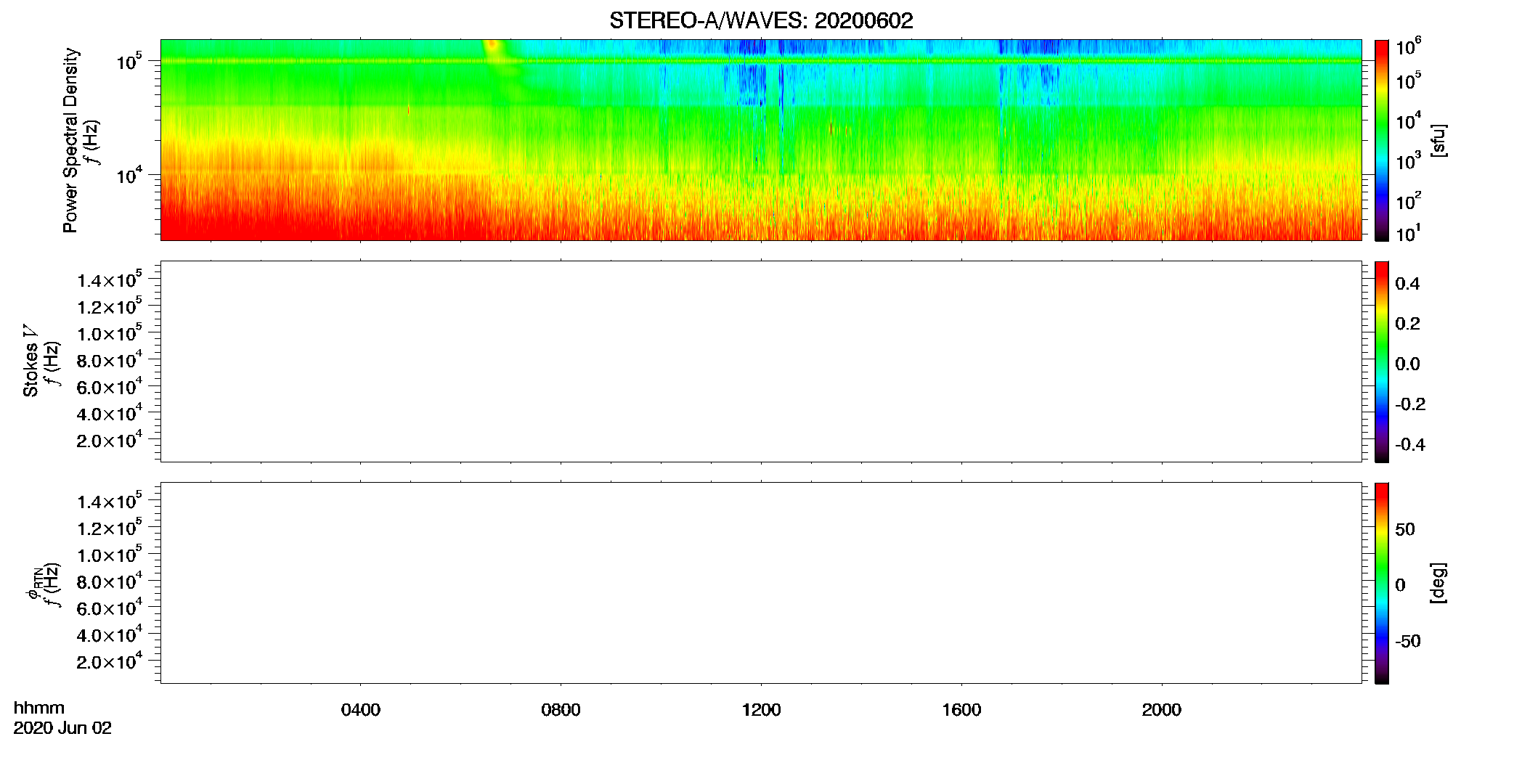This screenshot has height=784, width=1522.
Task: Click the Stokes V colorbar
Action: point(1382,362)
